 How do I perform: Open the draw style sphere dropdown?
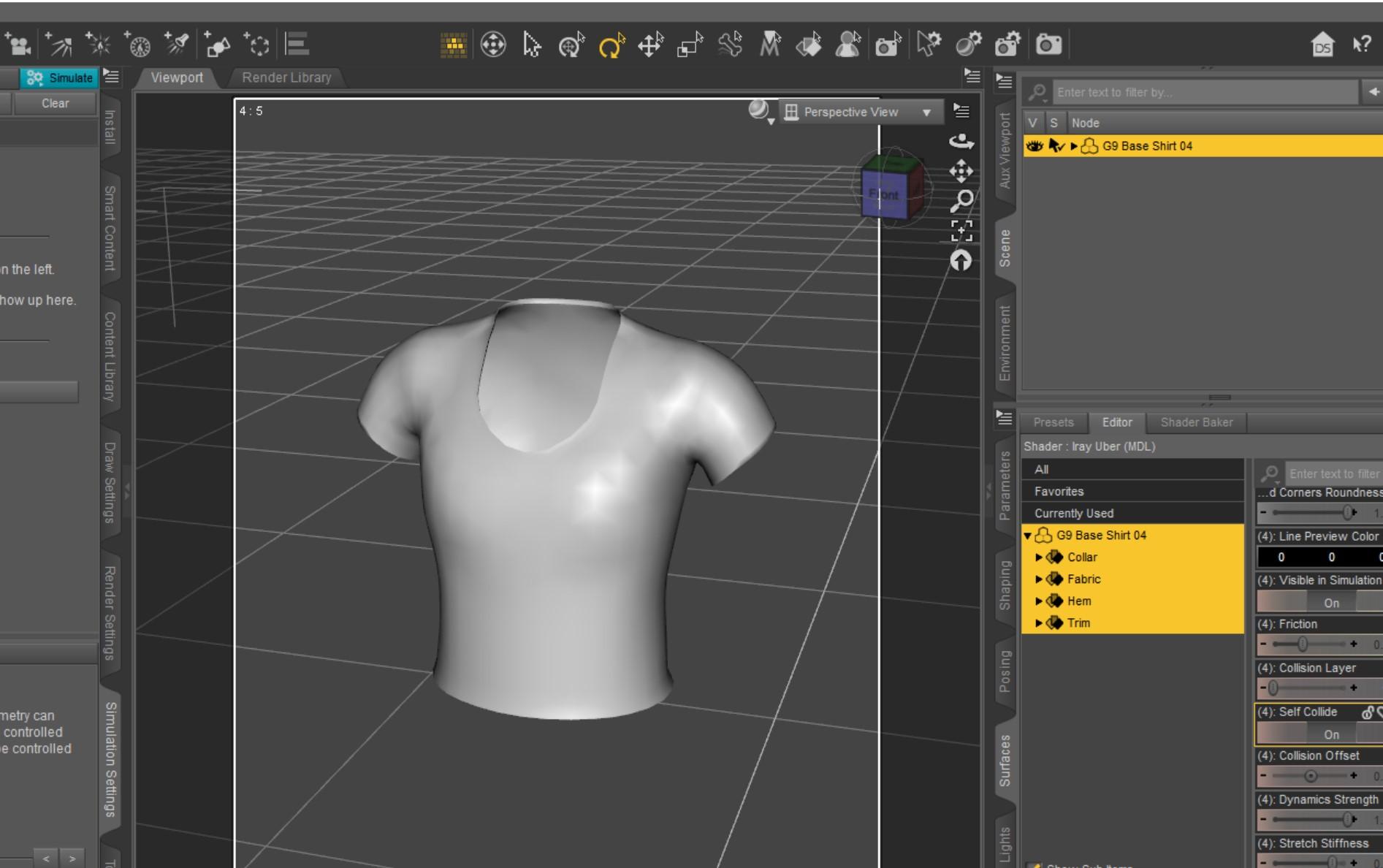[761, 112]
